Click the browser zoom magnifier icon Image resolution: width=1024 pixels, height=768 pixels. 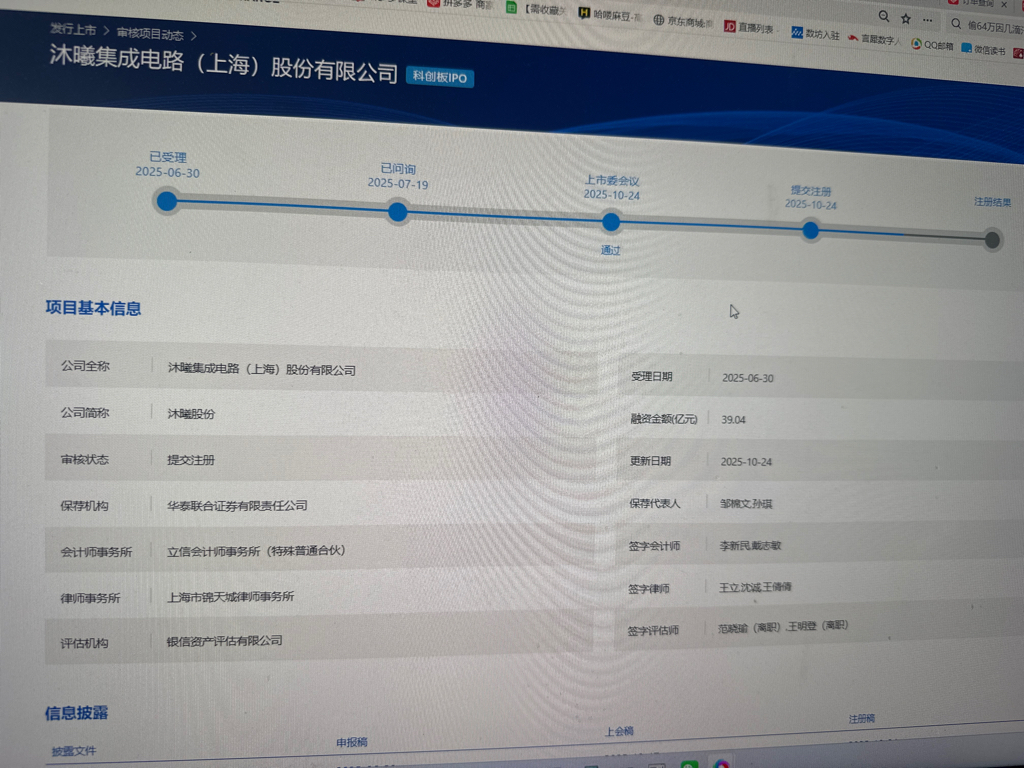(x=883, y=16)
